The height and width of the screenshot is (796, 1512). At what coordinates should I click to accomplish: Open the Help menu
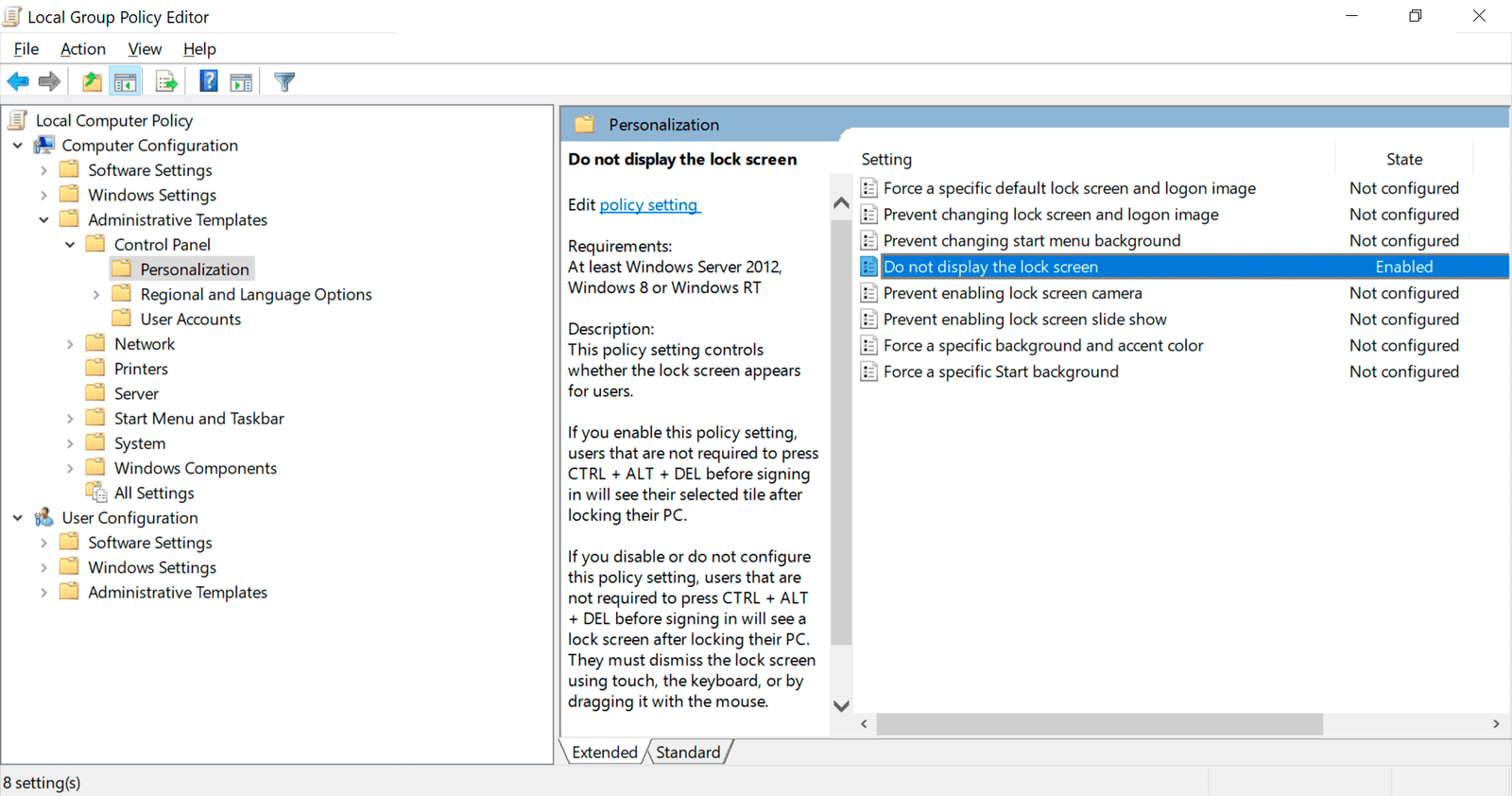pos(199,49)
